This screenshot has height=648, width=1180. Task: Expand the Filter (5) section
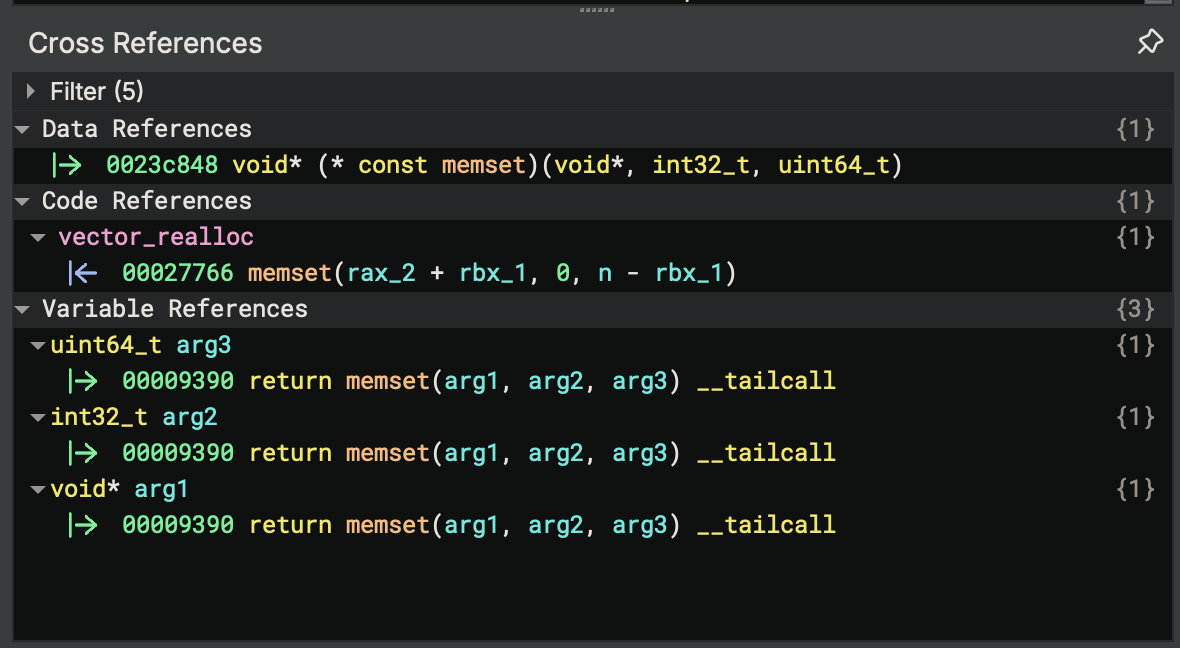click(x=30, y=92)
